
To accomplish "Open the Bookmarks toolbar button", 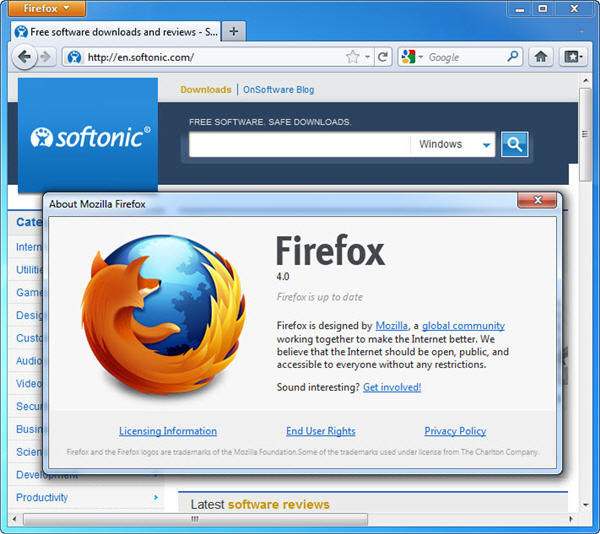I will 572,57.
